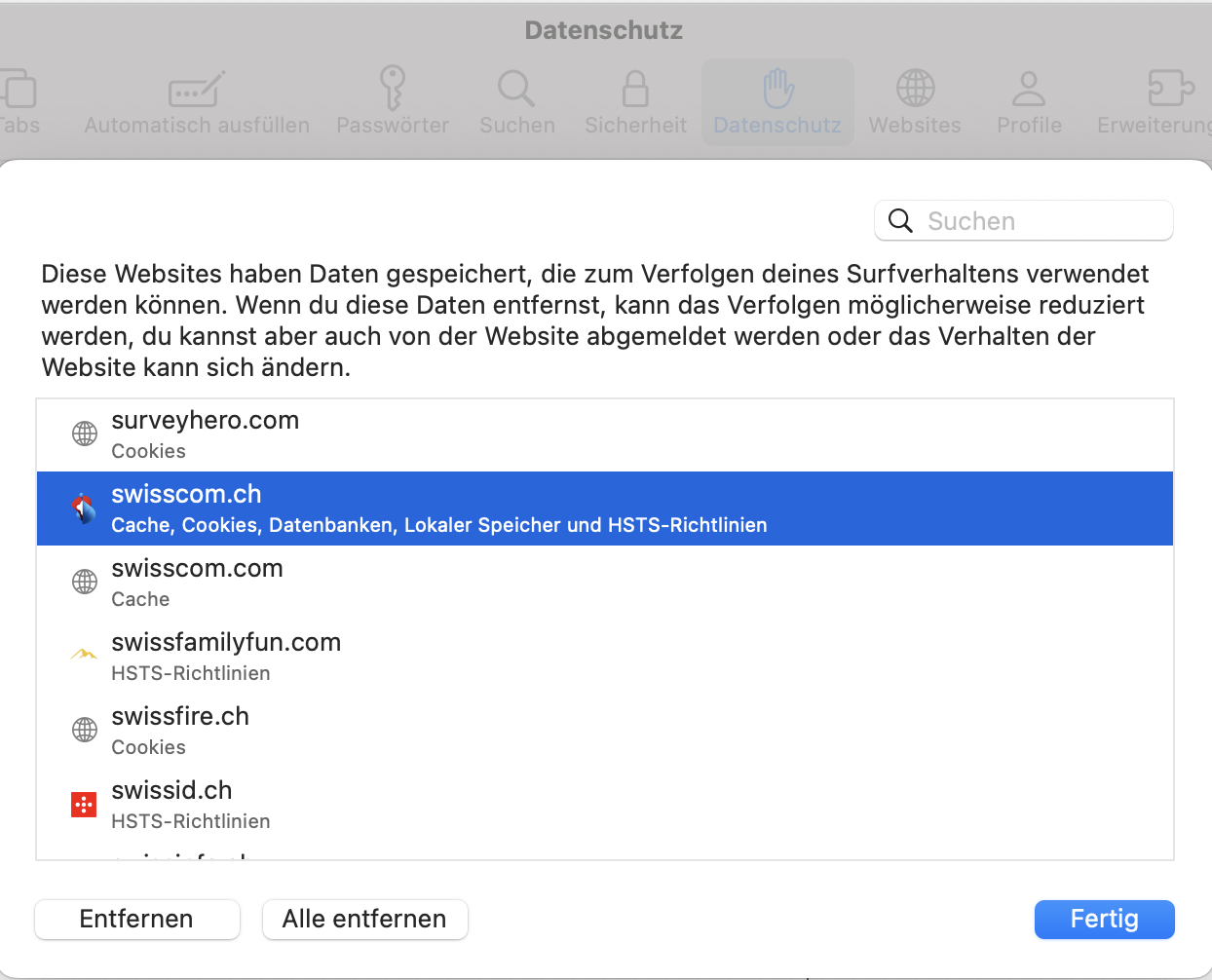Click Swisscom favicon of swisscom.ch row
Viewport: 1212px width, 980px height.
[x=85, y=508]
